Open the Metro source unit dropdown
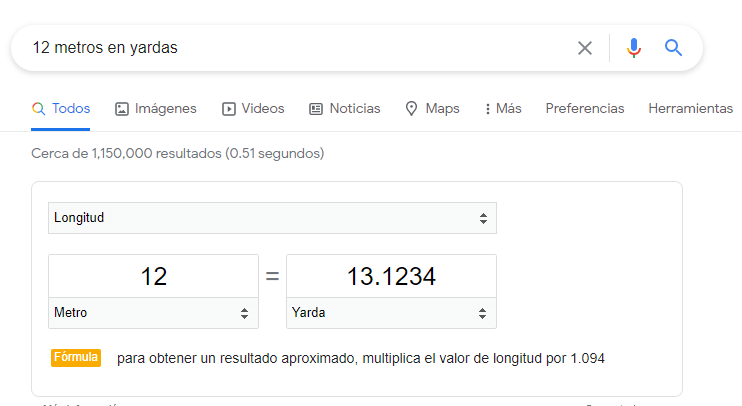This screenshot has width=742, height=406. [x=153, y=313]
